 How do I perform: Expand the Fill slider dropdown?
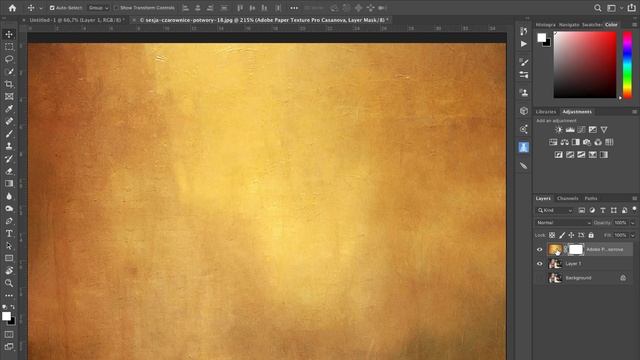click(x=633, y=235)
